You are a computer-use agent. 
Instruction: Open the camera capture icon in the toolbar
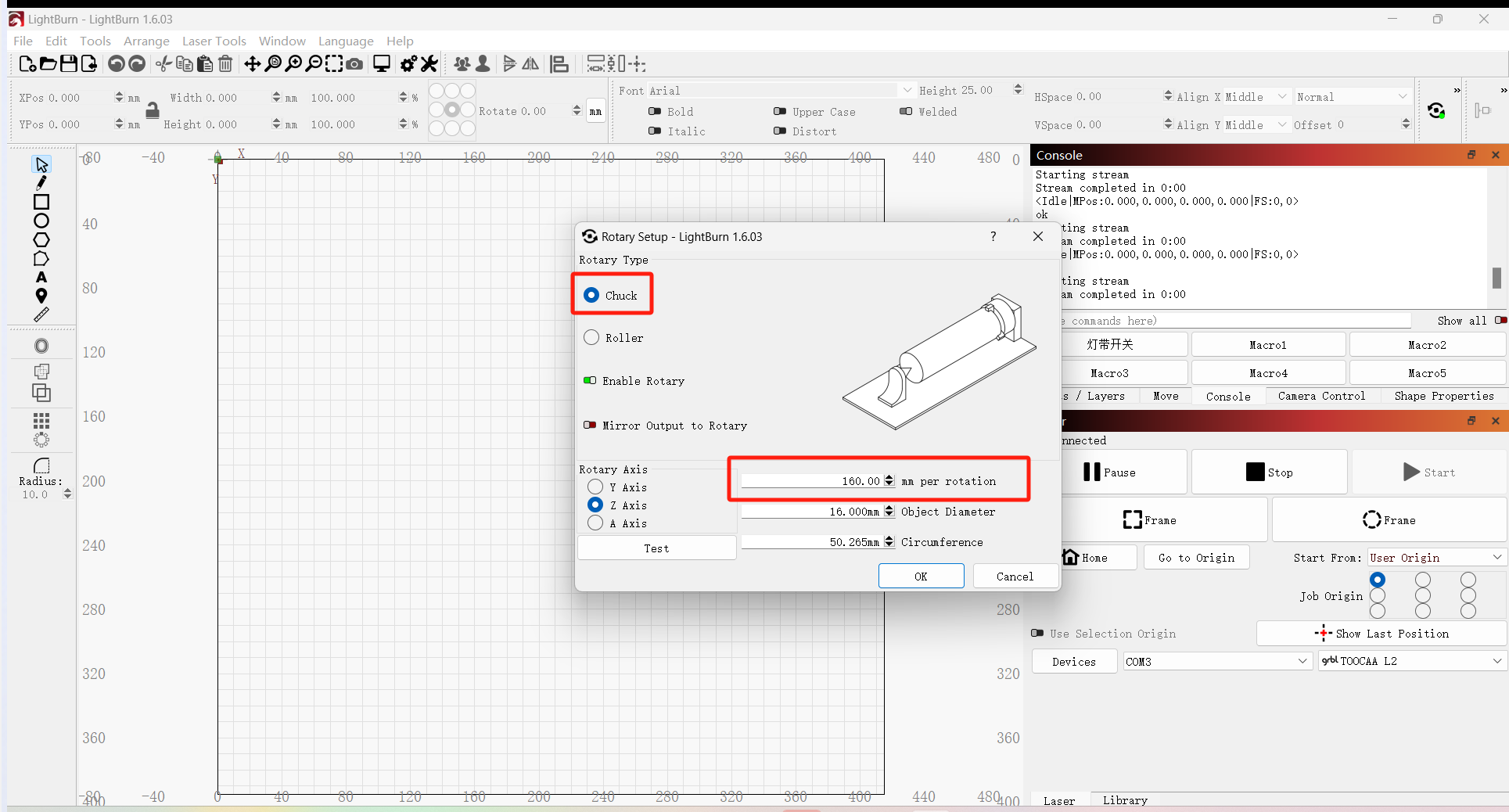(354, 64)
